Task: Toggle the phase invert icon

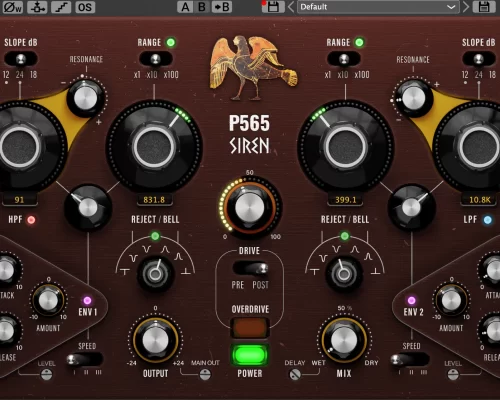Action: click(13, 7)
